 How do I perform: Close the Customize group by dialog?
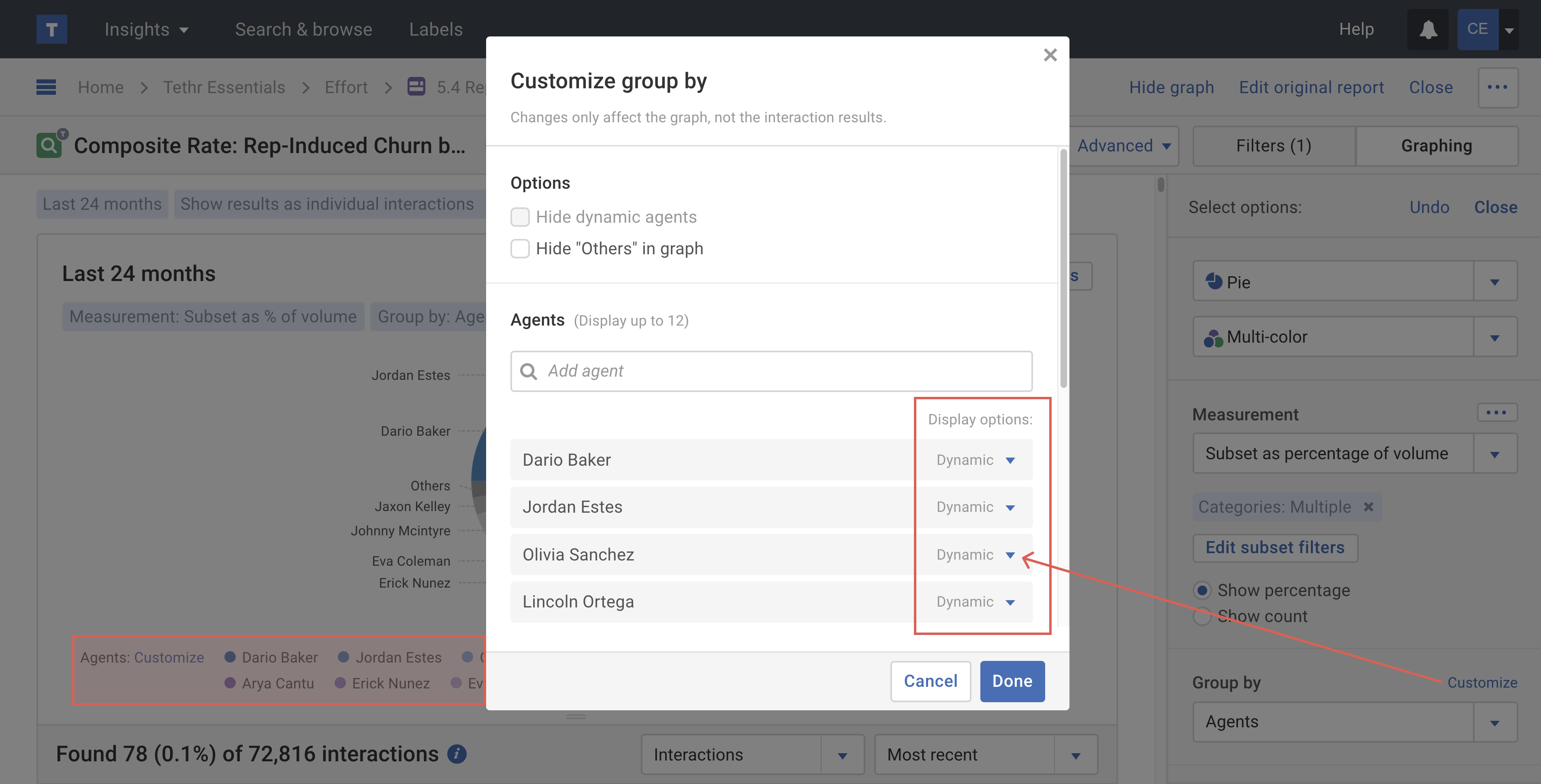1050,55
